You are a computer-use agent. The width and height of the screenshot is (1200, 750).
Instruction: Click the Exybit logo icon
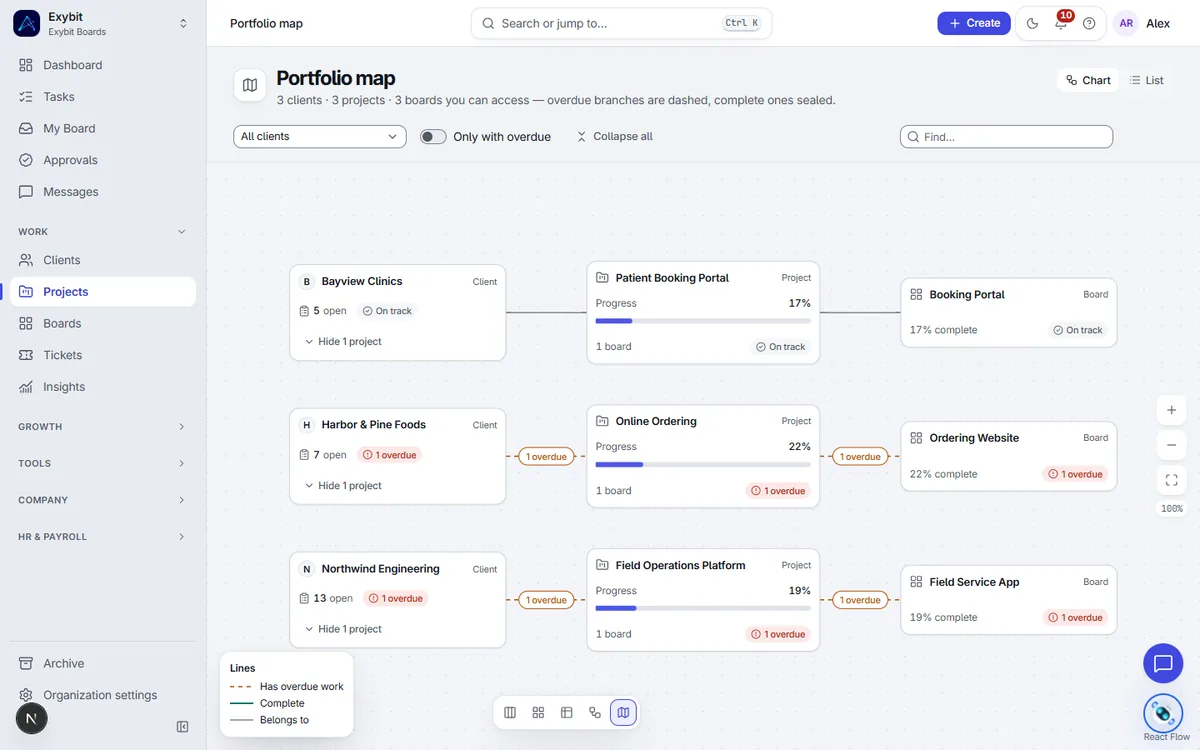pyautogui.click(x=26, y=23)
